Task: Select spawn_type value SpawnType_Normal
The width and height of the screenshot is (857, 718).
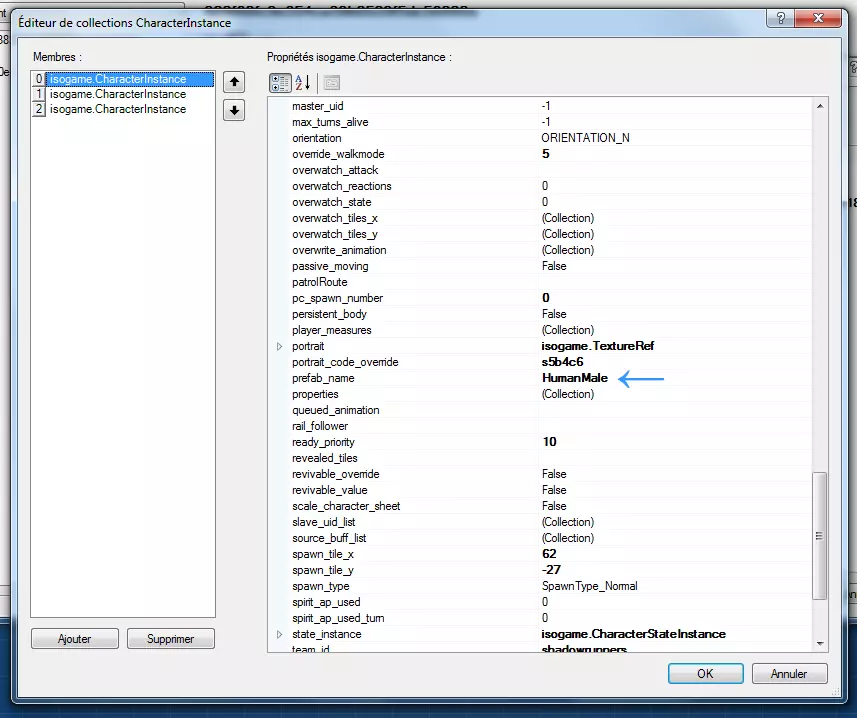Action: (x=589, y=586)
